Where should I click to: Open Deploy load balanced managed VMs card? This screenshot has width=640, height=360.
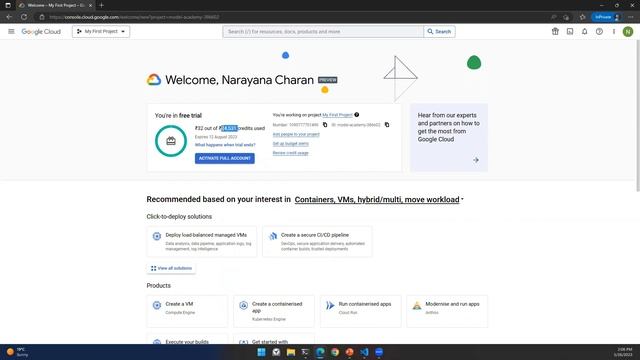(x=202, y=242)
